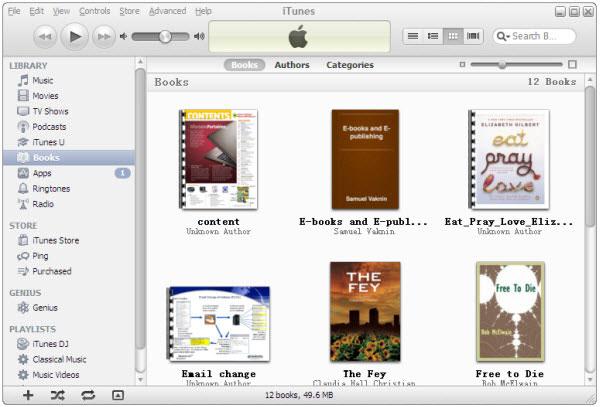Switch to grid view icon

(x=453, y=36)
